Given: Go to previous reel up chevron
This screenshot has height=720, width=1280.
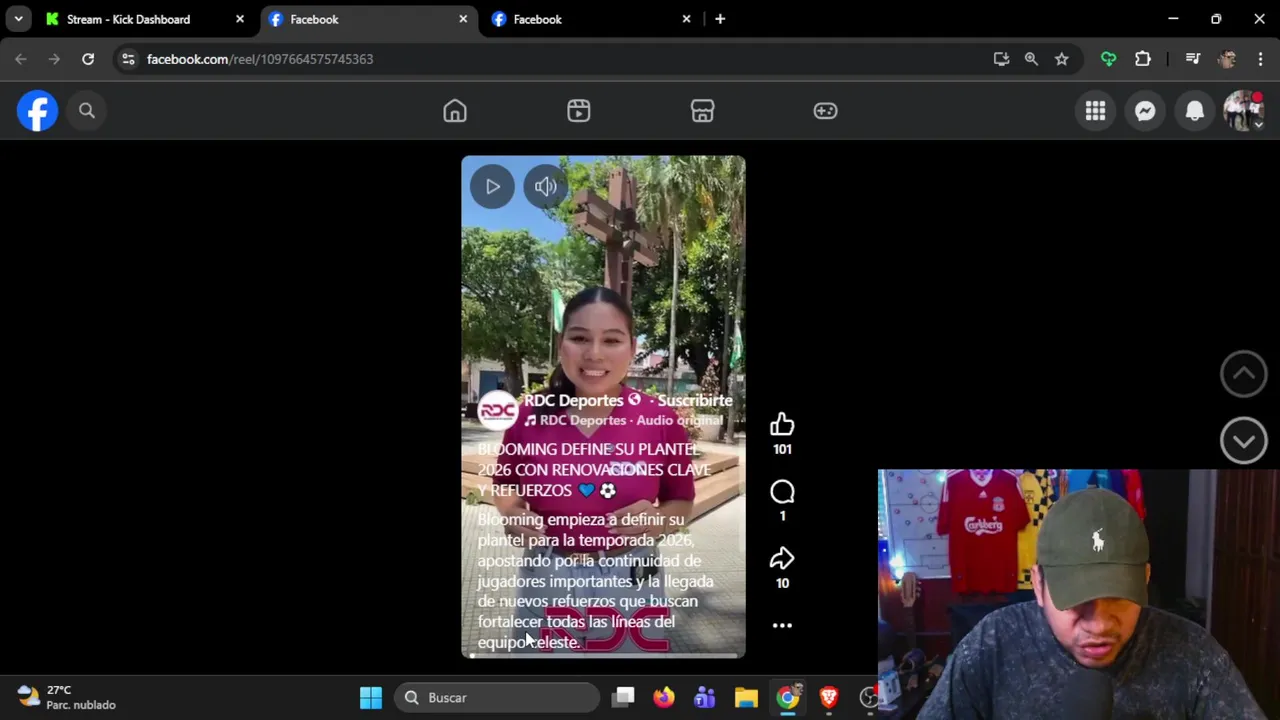Looking at the screenshot, I should [x=1243, y=374].
